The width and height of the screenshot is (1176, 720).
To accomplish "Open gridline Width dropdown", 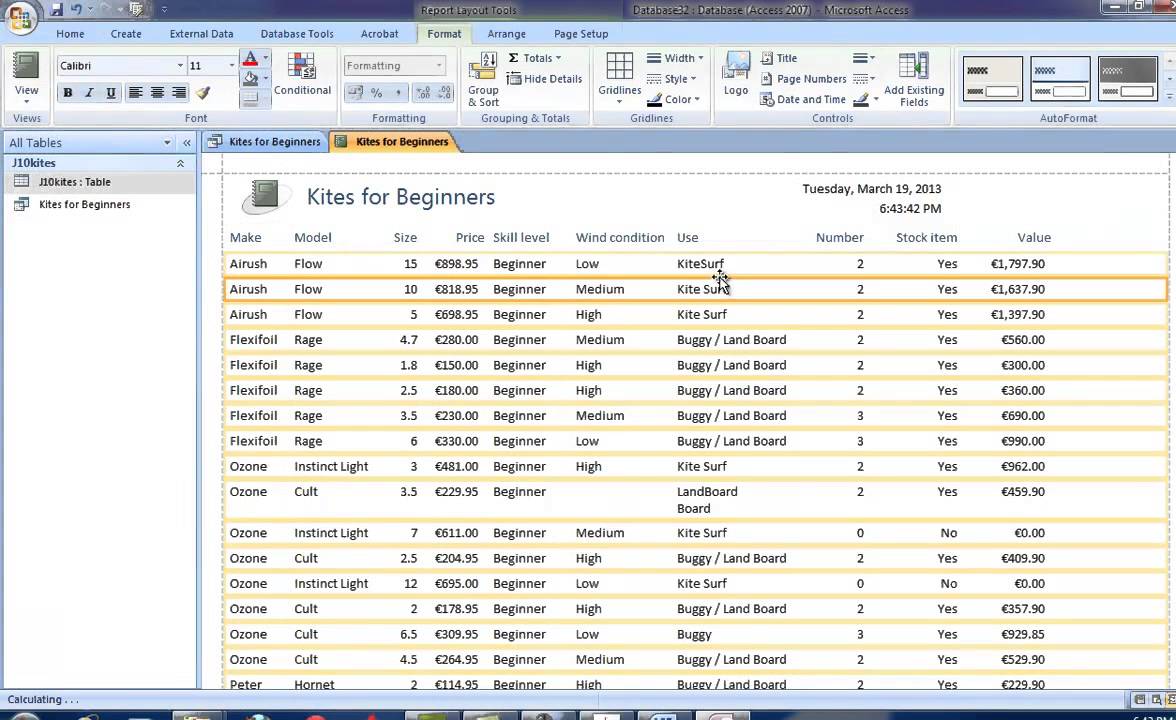I will tap(675, 58).
